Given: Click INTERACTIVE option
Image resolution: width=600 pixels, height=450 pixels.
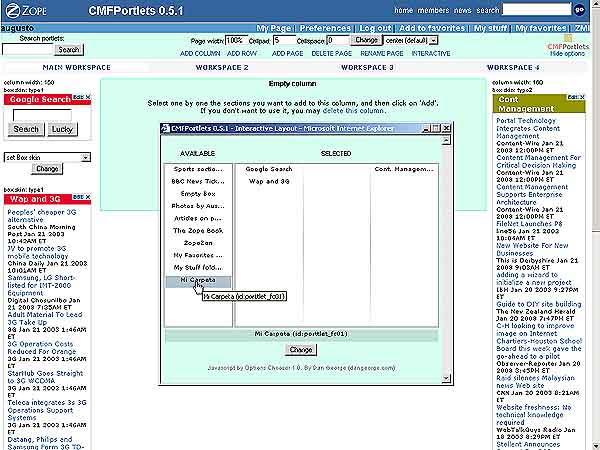Looking at the screenshot, I should point(431,54).
